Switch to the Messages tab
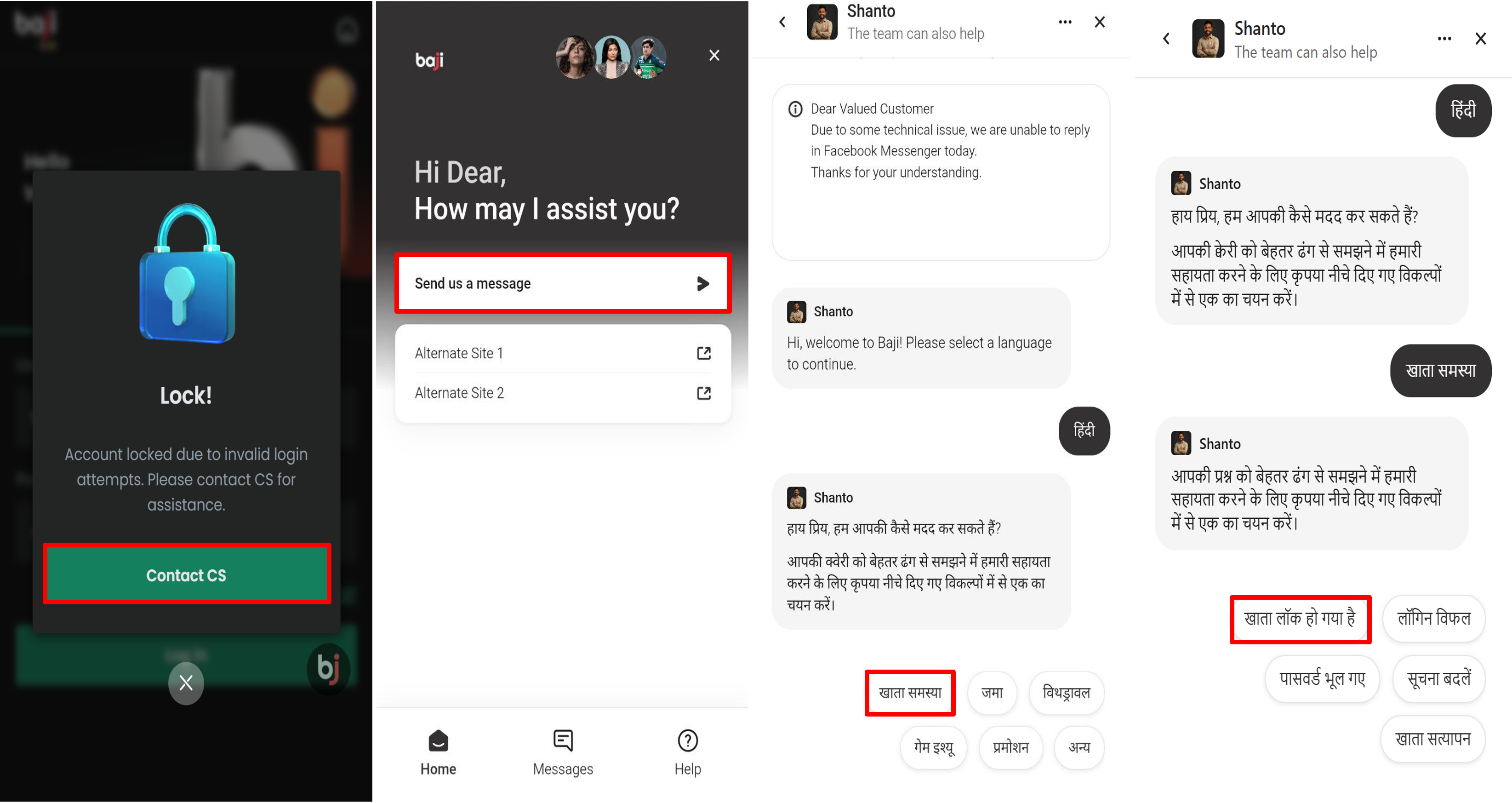The height and width of the screenshot is (803, 1512). [563, 753]
